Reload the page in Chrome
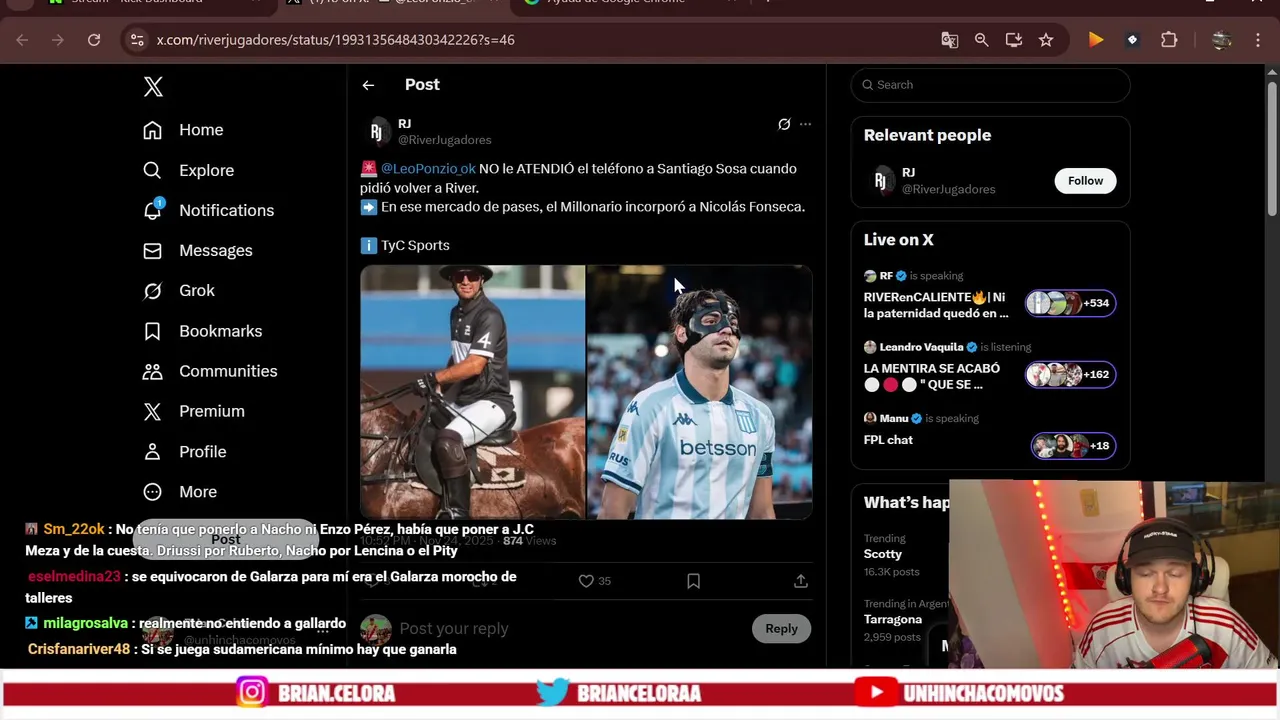Viewport: 1280px width, 720px height. (94, 40)
